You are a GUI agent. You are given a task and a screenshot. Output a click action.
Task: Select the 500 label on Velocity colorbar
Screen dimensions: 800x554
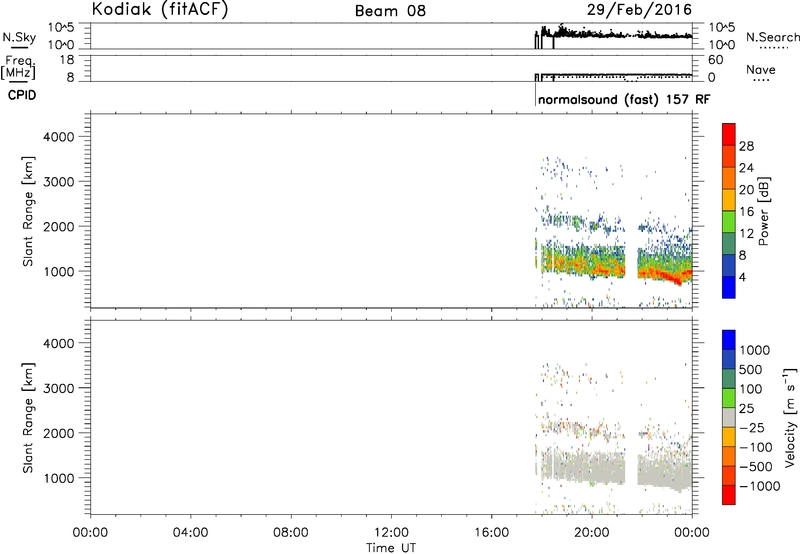750,369
